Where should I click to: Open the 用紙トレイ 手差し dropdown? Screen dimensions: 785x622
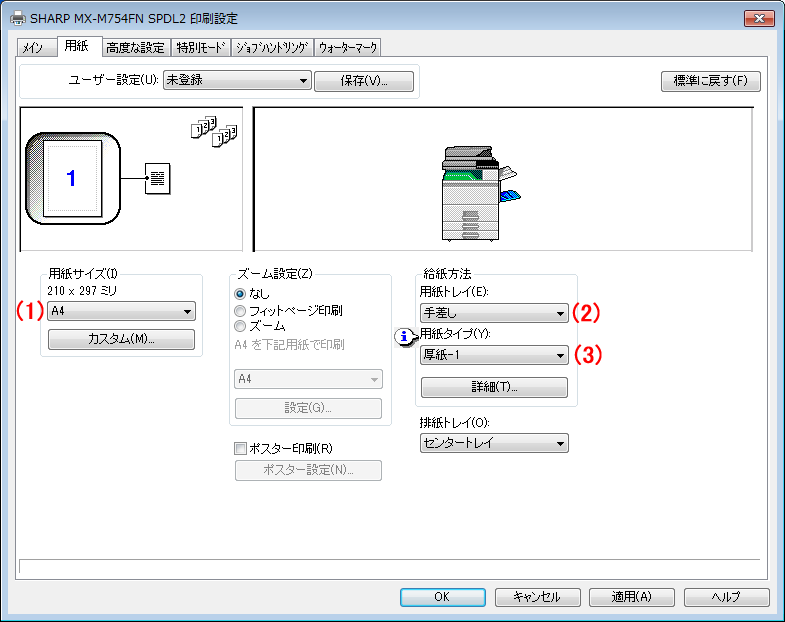(x=494, y=313)
